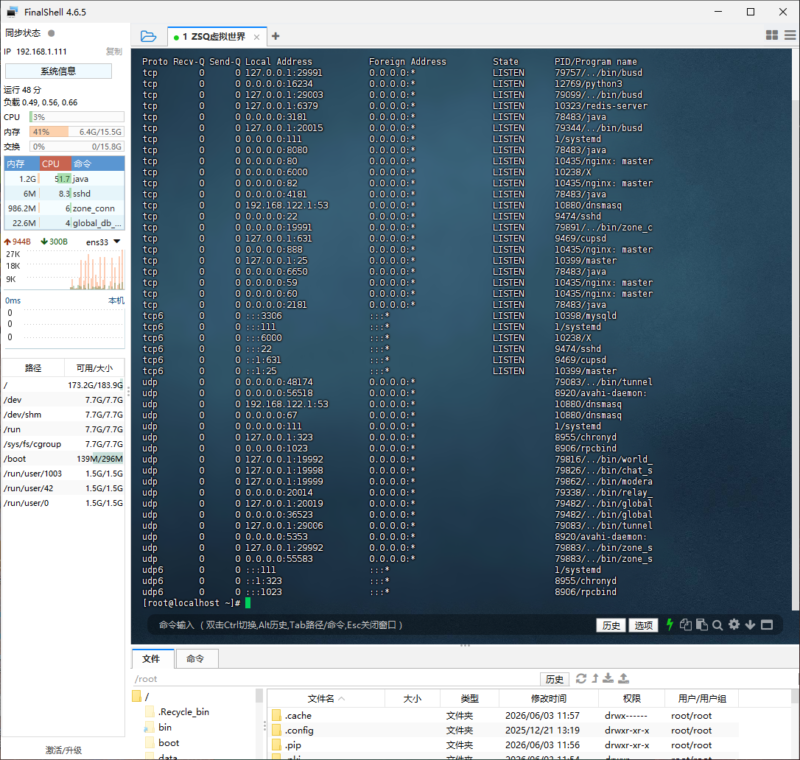This screenshot has height=760, width=800.
Task: Click the upload file icon
Action: [623, 678]
